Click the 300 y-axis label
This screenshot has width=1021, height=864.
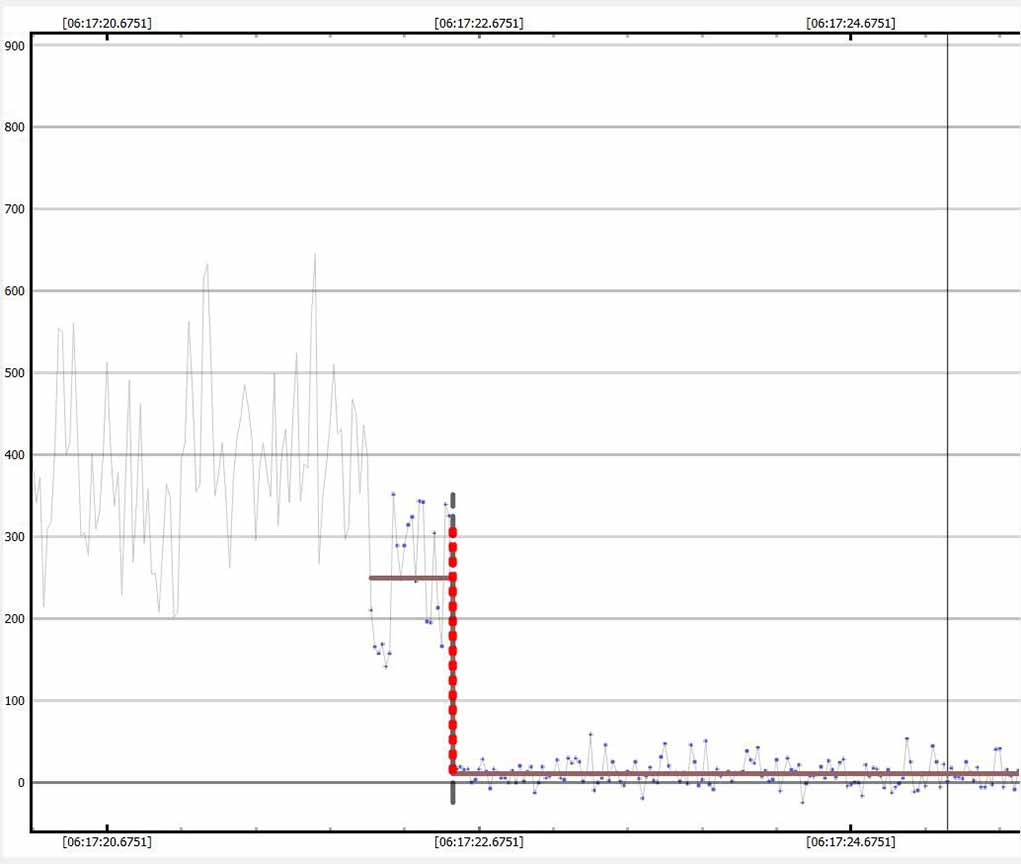click(x=14, y=537)
